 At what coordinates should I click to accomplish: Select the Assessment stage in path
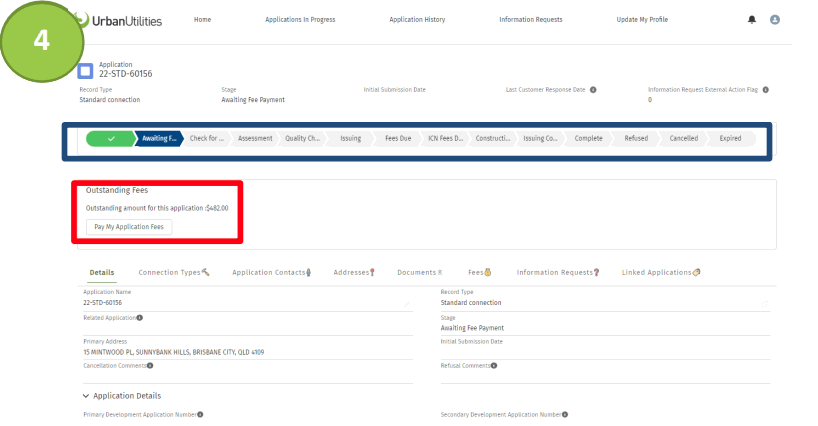click(x=255, y=138)
